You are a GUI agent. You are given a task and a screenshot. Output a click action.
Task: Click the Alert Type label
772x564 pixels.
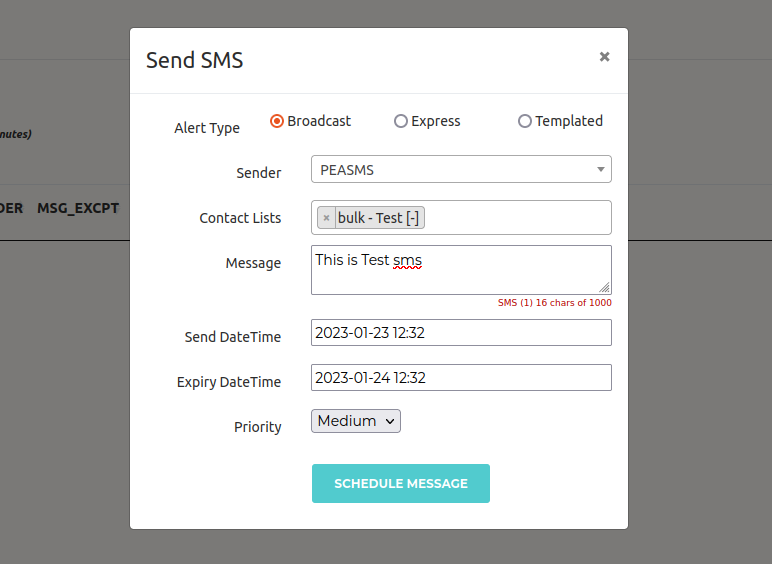coord(207,128)
